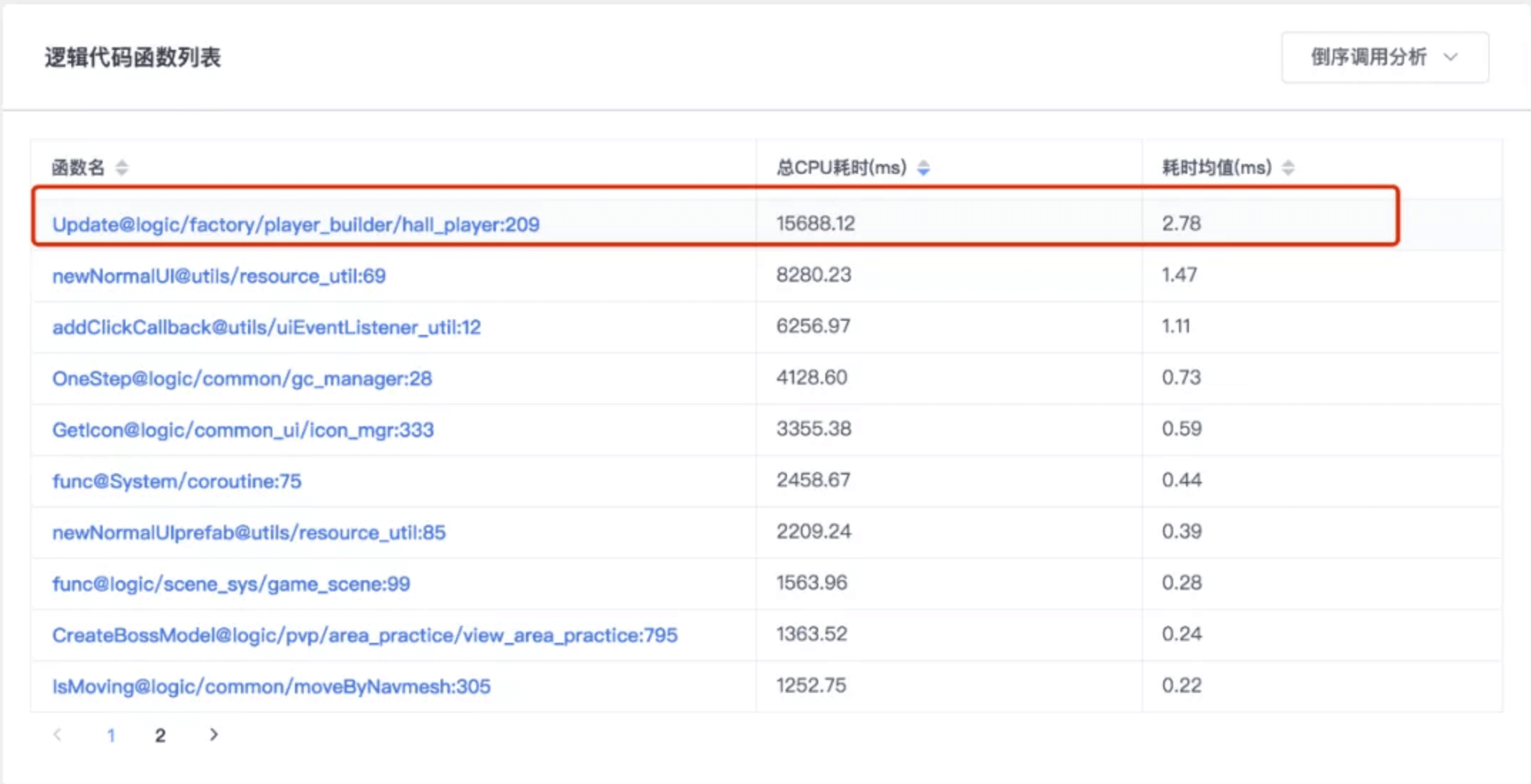Go to next page arrow
The width and height of the screenshot is (1531, 784).
(213, 735)
